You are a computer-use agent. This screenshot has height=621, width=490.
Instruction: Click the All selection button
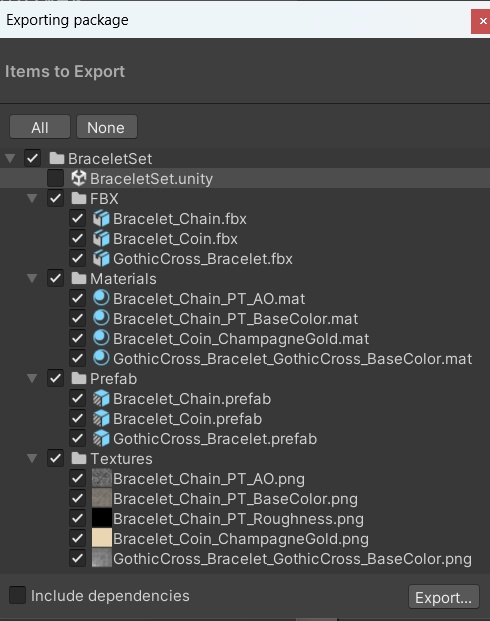tap(40, 127)
